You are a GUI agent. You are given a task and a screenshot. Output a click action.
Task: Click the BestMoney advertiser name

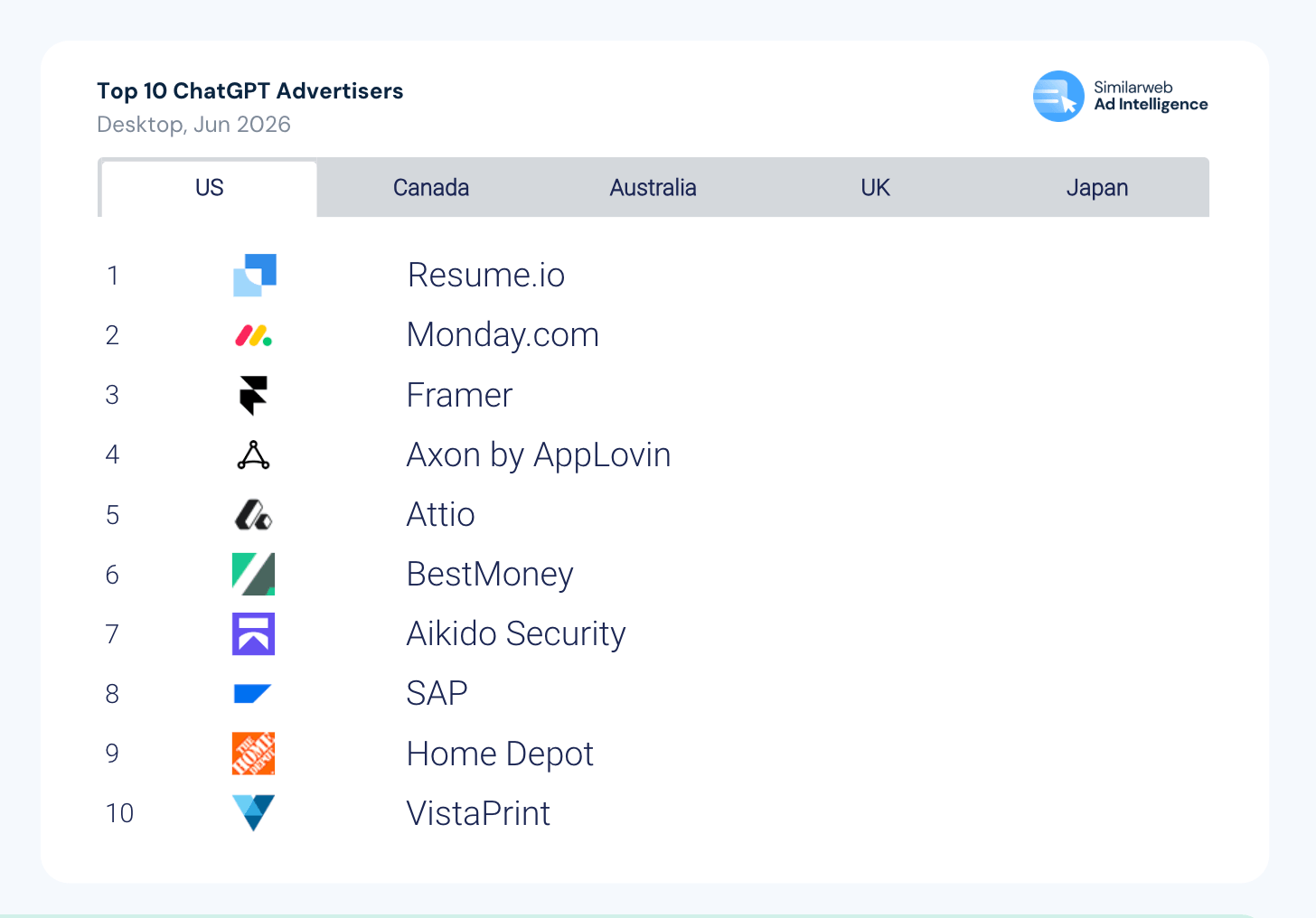[x=490, y=575]
